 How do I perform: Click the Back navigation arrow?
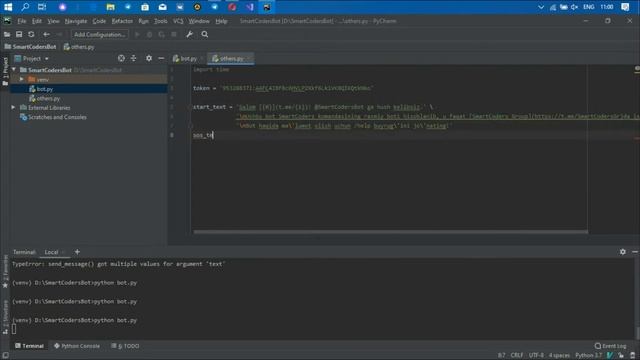pos(46,34)
